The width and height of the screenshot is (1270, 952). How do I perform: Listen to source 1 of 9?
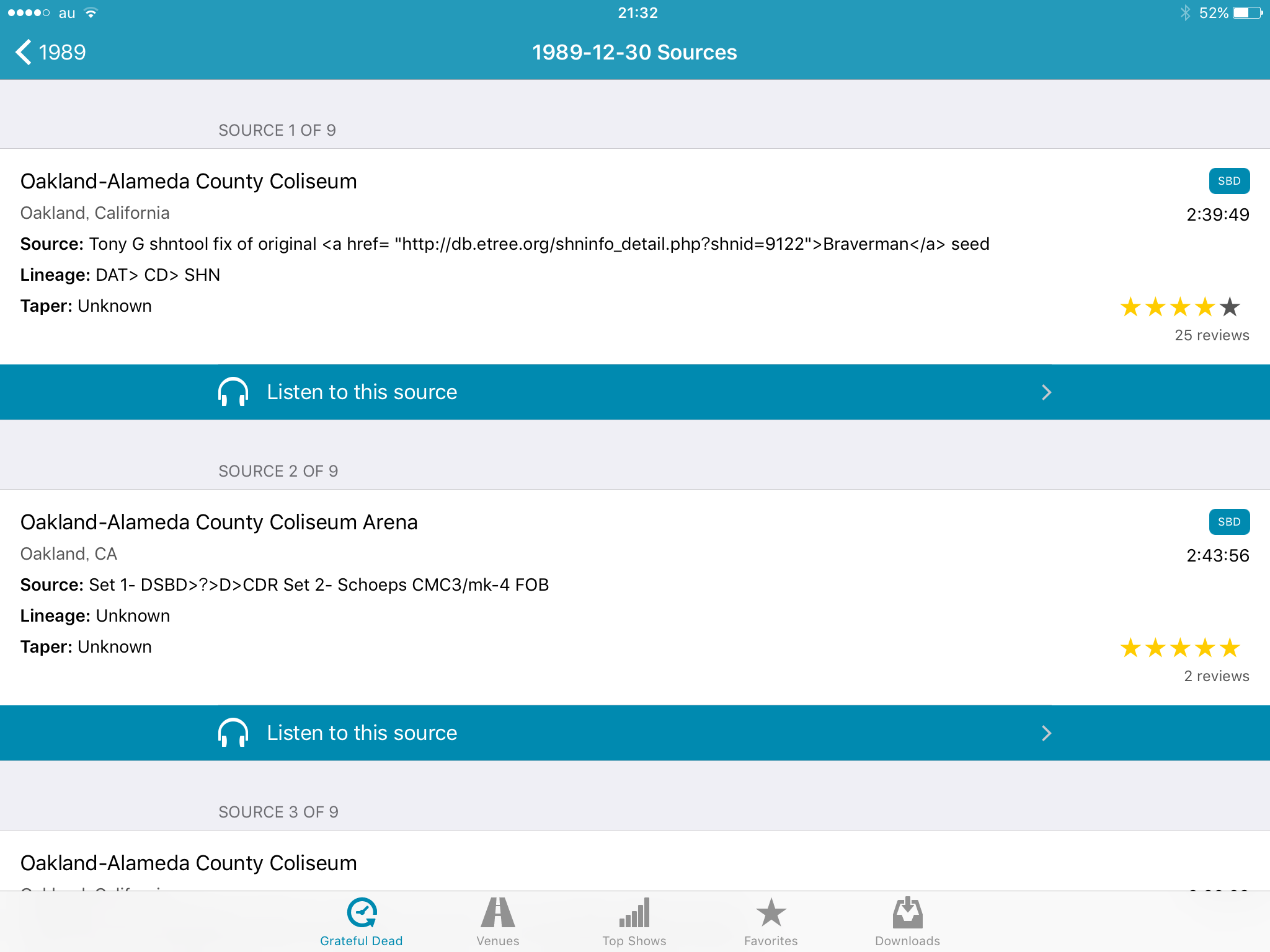pyautogui.click(x=635, y=392)
